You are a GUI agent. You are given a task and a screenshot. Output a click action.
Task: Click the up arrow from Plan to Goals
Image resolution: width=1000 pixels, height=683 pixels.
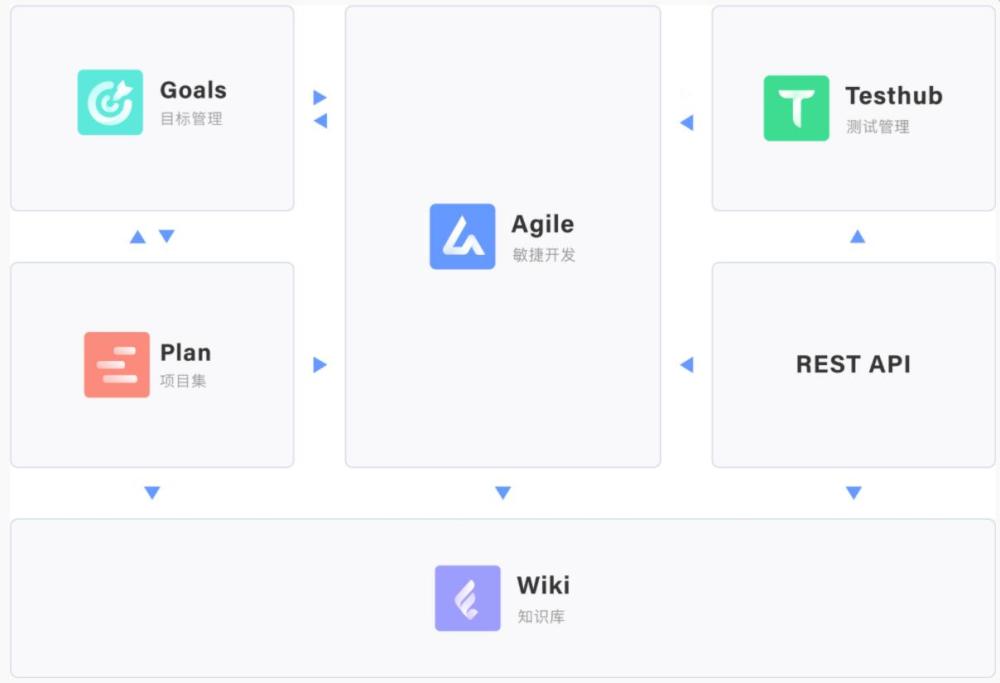(138, 237)
